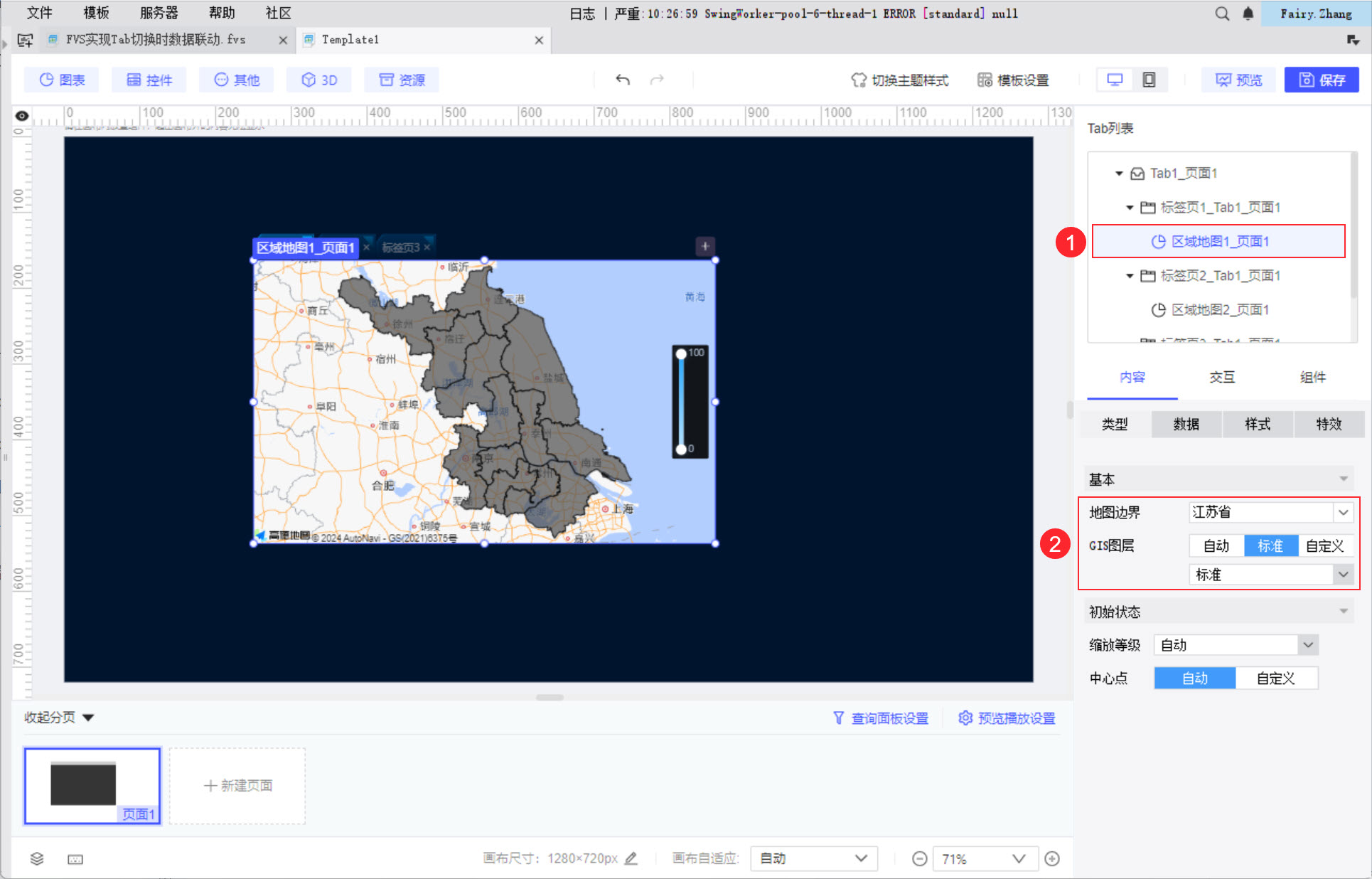1372x879 pixels.
Task: Click zoom in plus icon
Action: click(x=1052, y=858)
